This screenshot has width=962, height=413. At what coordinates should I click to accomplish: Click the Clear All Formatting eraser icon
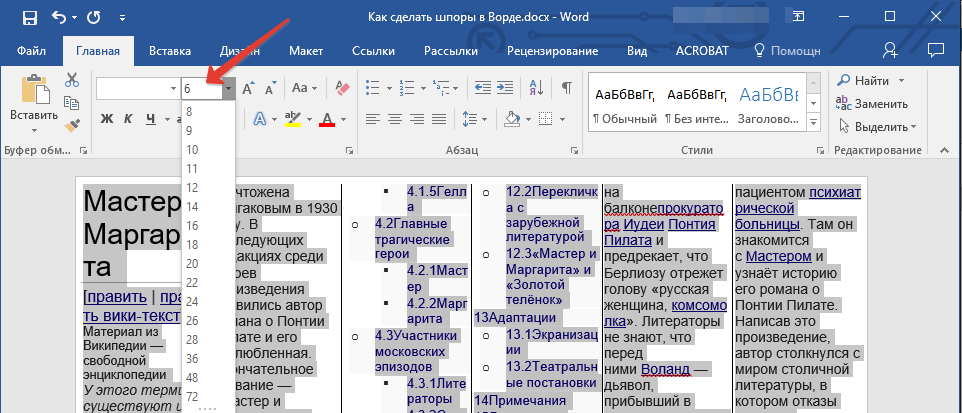click(x=342, y=88)
